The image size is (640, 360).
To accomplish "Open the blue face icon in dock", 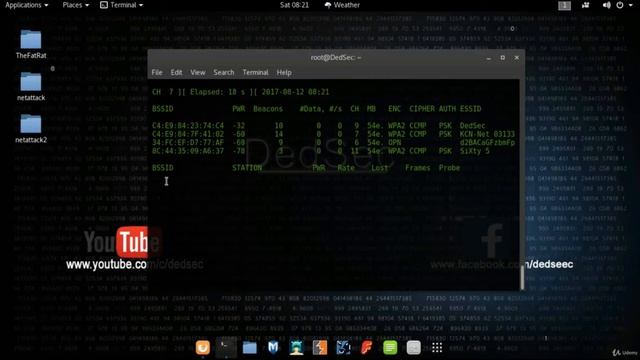I will [343, 347].
